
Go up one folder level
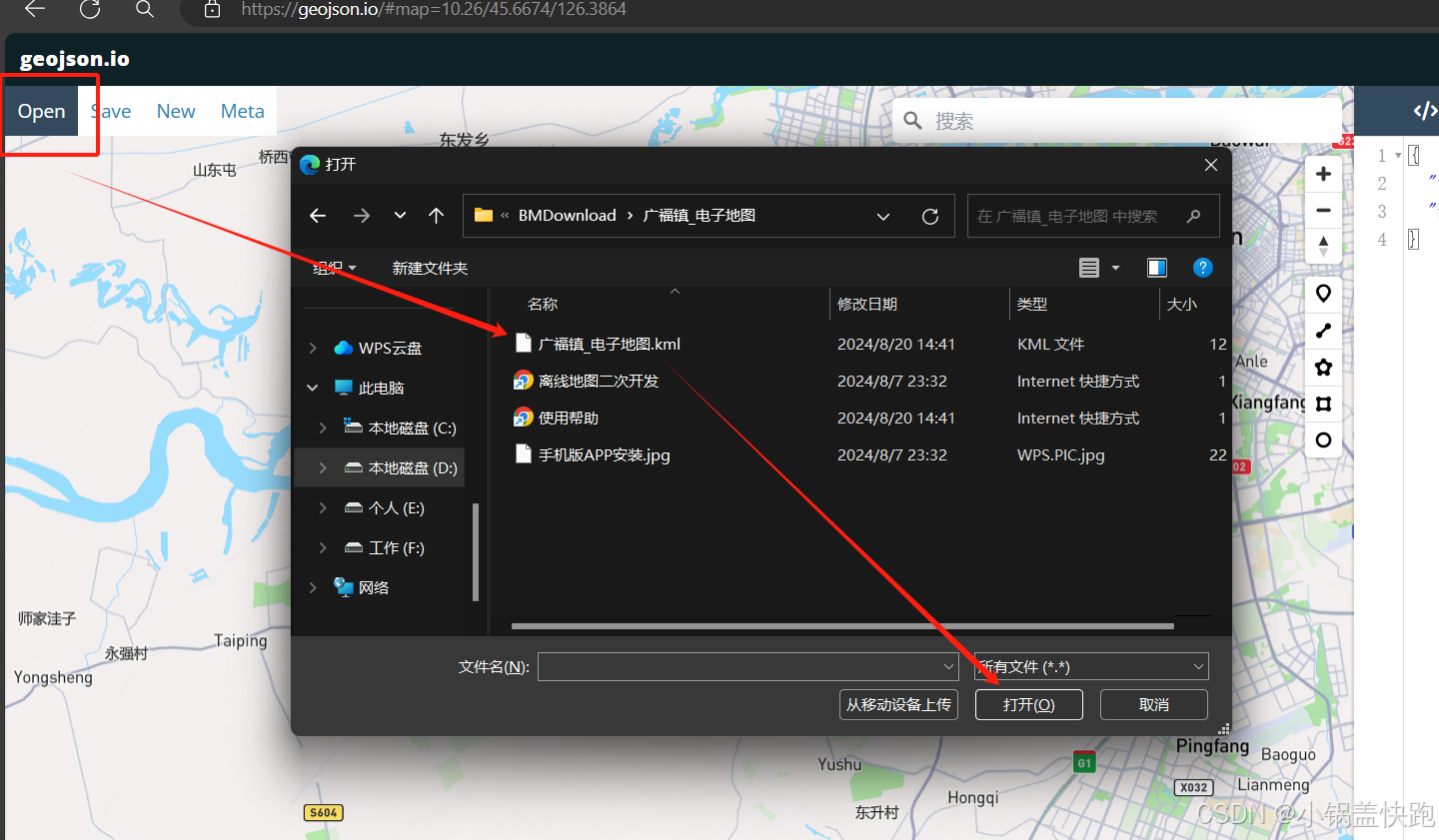(436, 216)
